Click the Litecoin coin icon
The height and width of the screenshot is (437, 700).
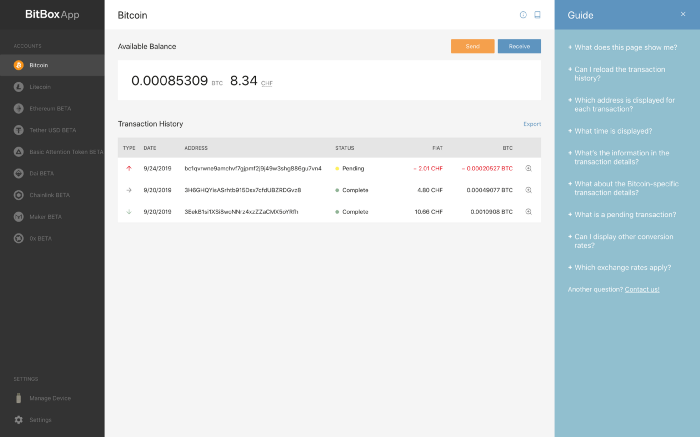[x=18, y=87]
